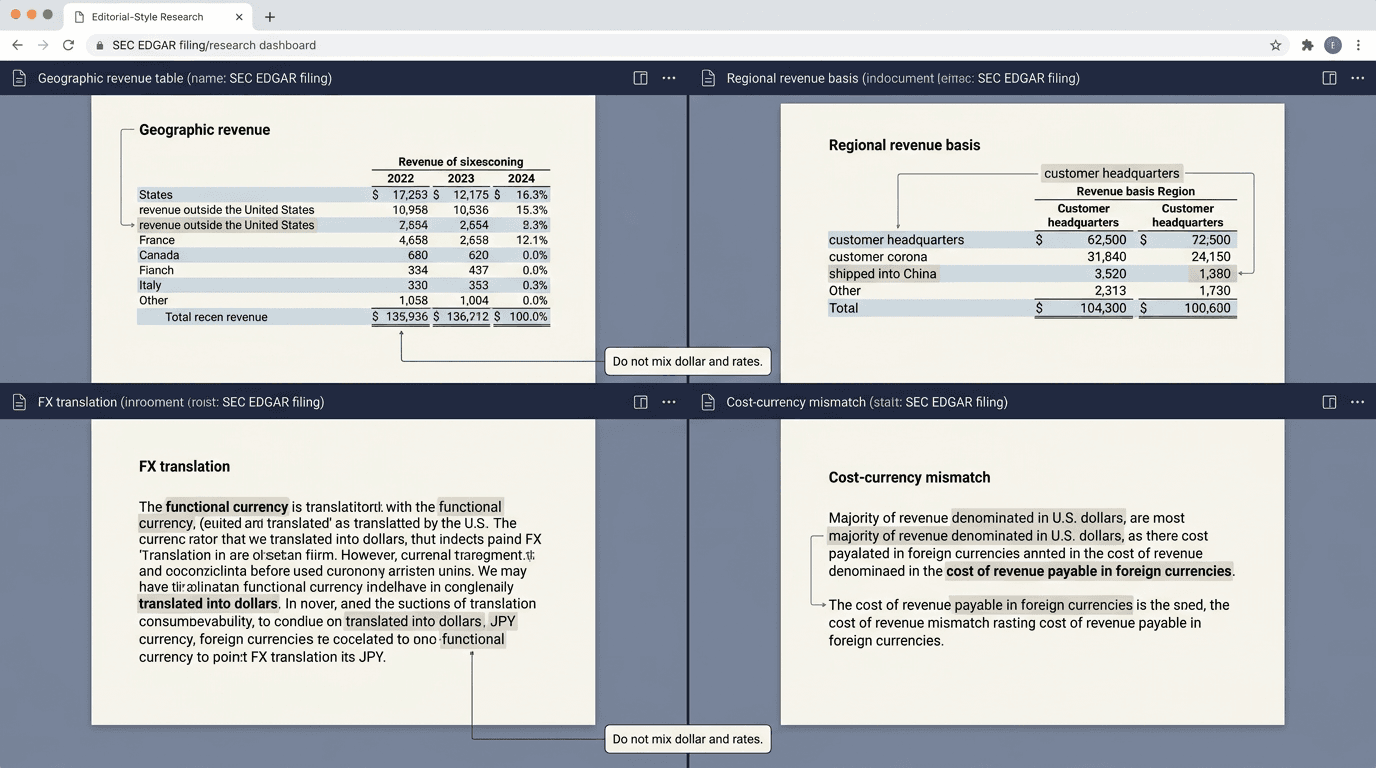Viewport: 1376px width, 768px height.
Task: Open a new browser tab
Action: (x=270, y=17)
